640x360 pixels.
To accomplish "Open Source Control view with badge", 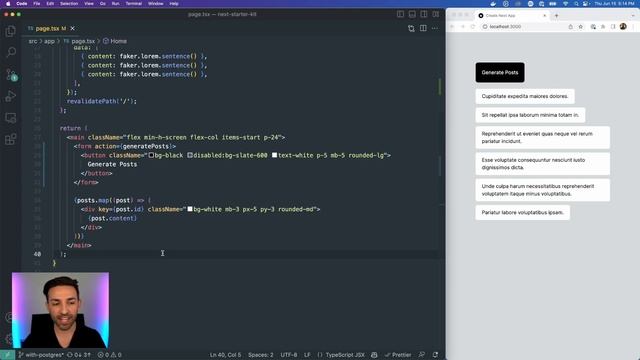I will (x=11, y=74).
